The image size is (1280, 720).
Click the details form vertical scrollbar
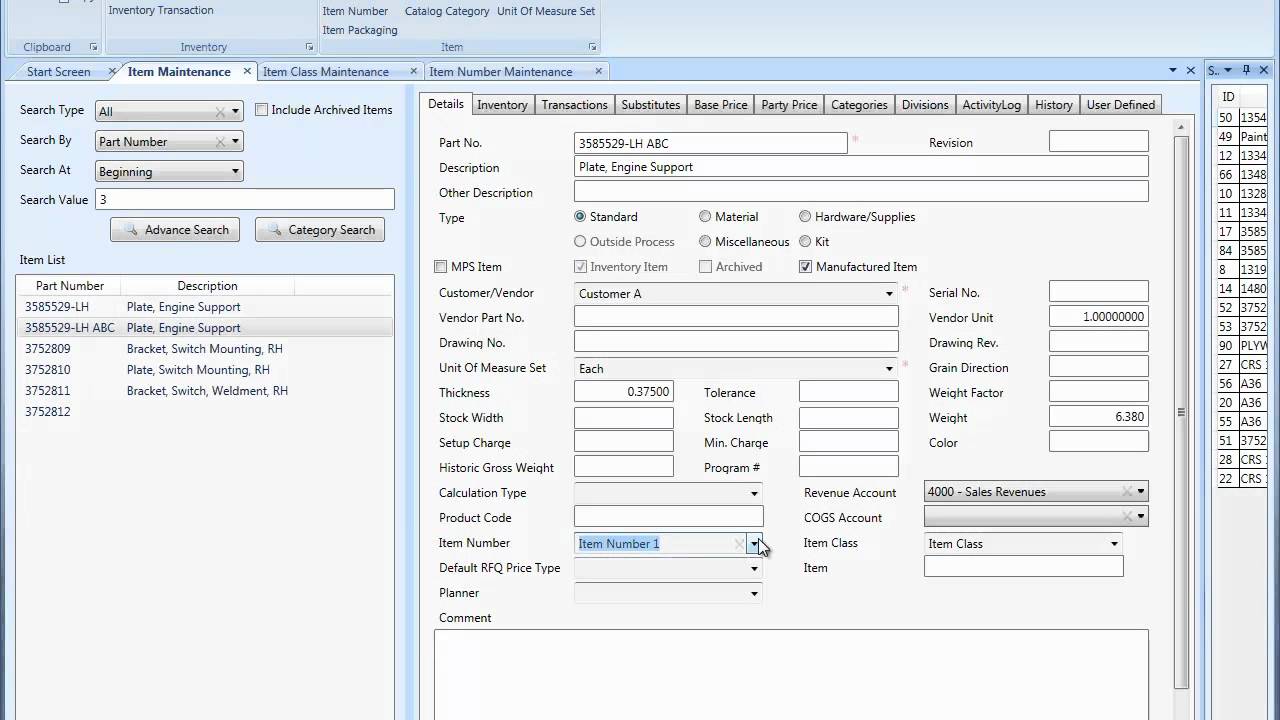click(1181, 410)
